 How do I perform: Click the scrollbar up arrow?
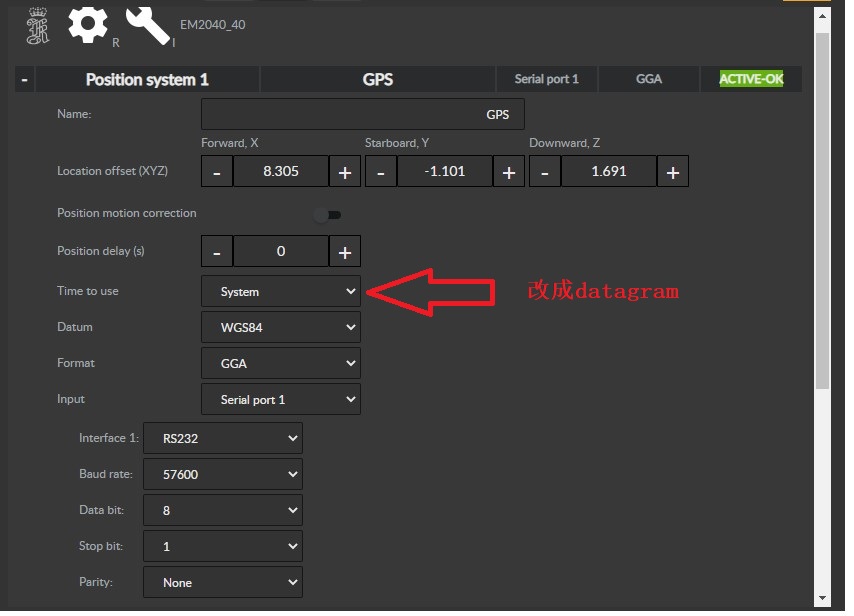[822, 16]
